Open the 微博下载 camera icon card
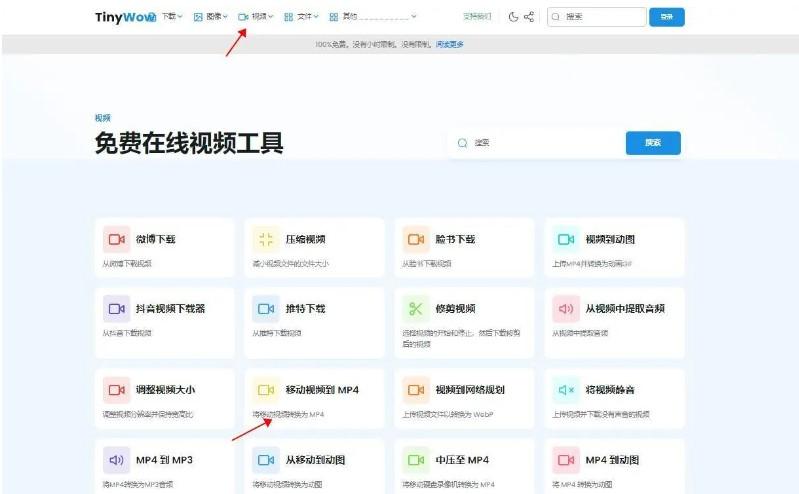 [x=117, y=240]
